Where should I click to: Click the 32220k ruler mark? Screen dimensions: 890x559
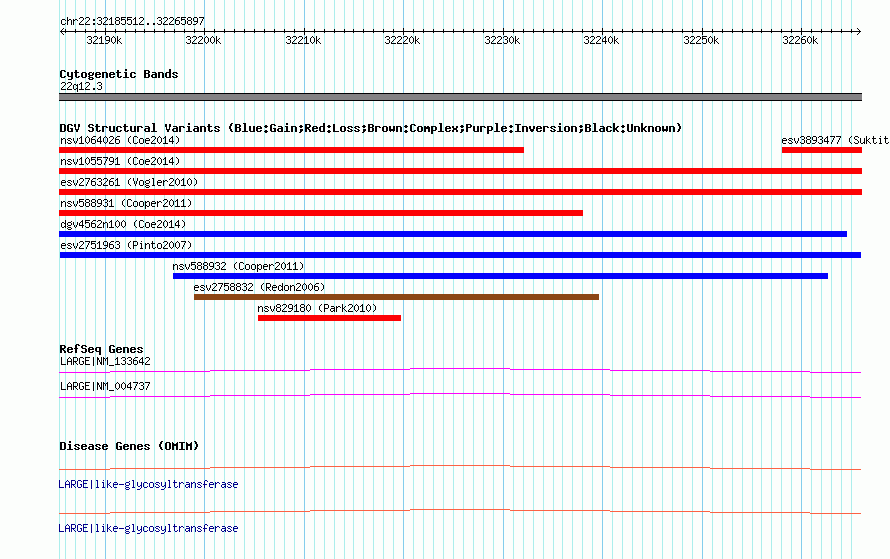tap(402, 40)
